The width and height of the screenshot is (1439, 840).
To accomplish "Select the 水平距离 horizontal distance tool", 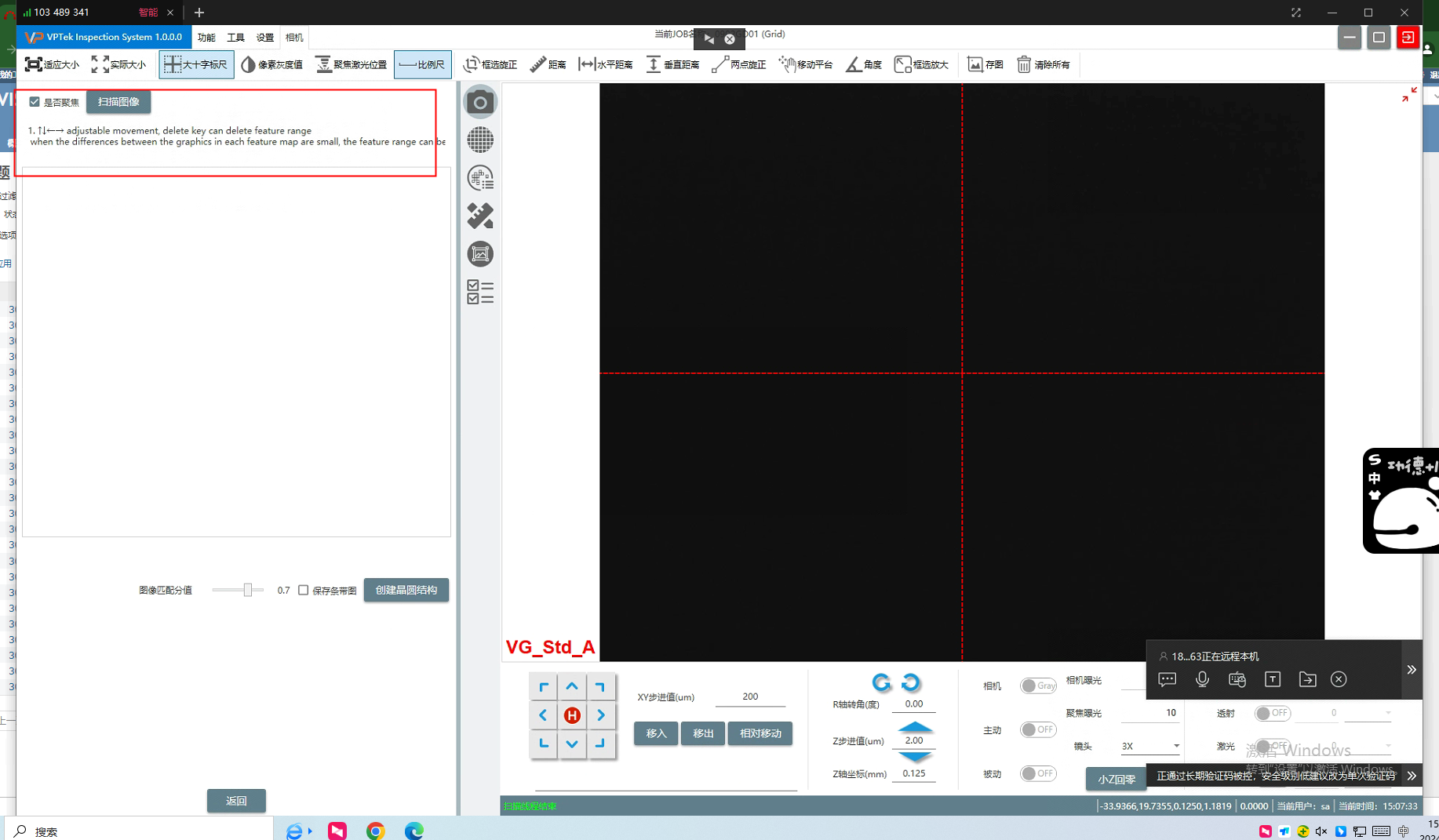I will [x=606, y=64].
